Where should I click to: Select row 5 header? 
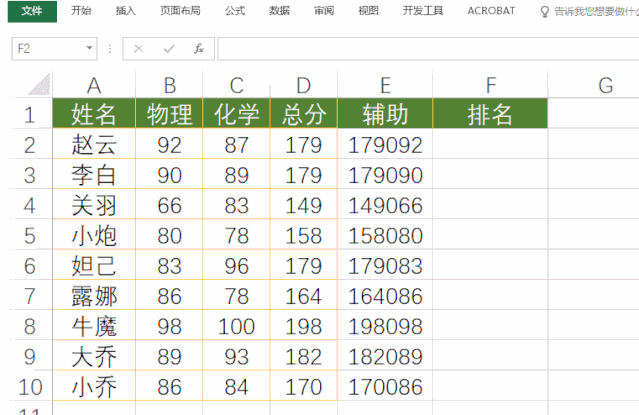[29, 235]
